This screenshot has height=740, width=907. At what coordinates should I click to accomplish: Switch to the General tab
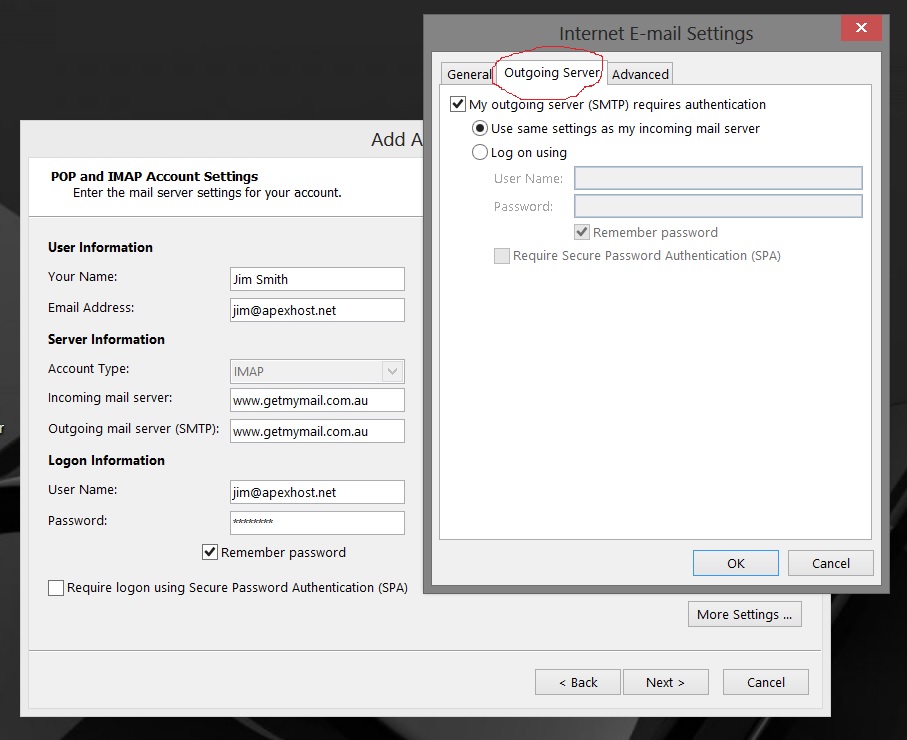470,73
